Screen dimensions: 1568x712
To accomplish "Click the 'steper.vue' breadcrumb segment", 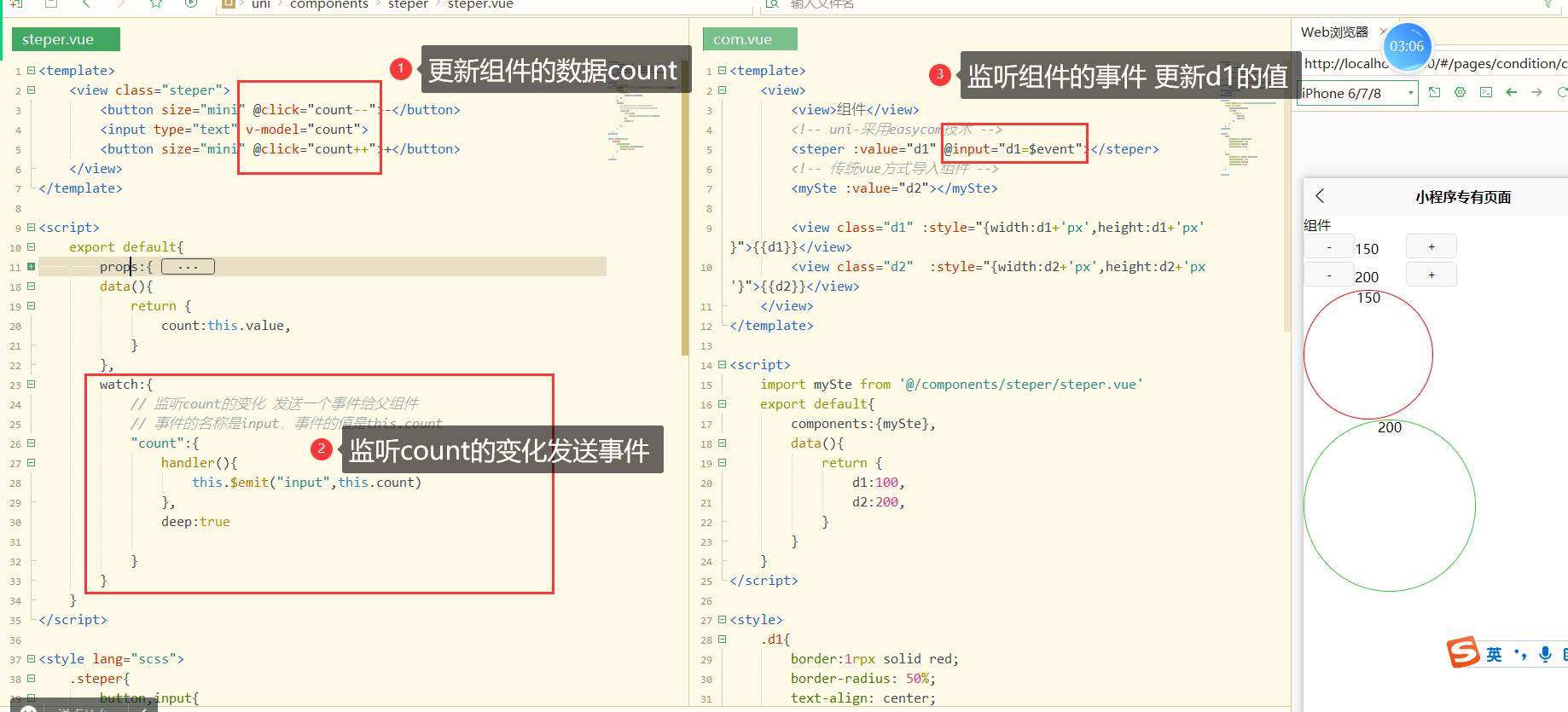I will tap(480, 4).
